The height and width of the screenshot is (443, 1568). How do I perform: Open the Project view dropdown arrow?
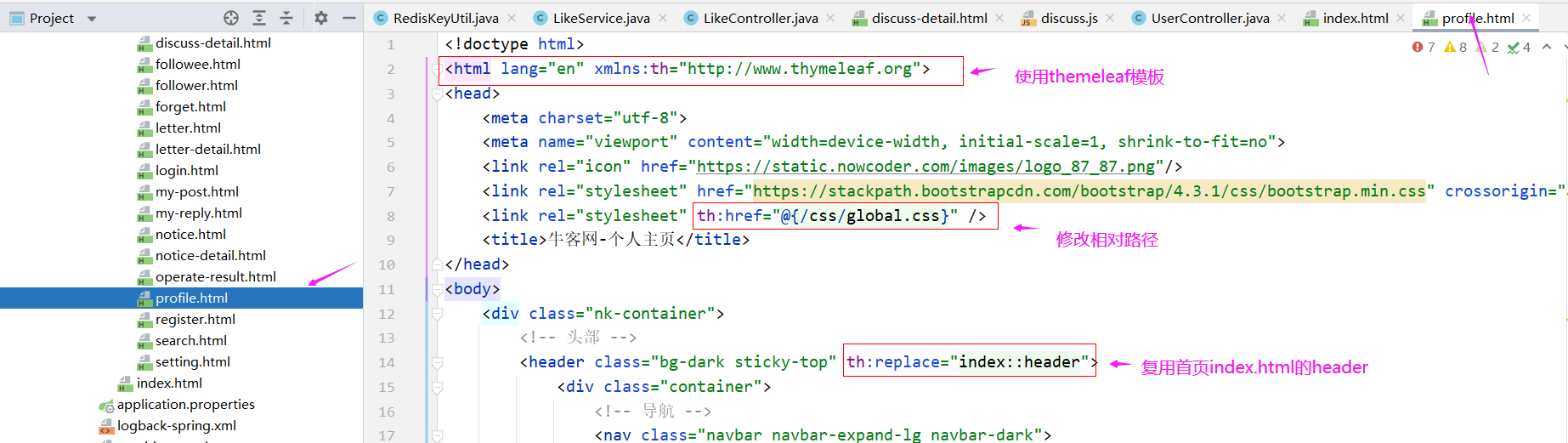92,19
